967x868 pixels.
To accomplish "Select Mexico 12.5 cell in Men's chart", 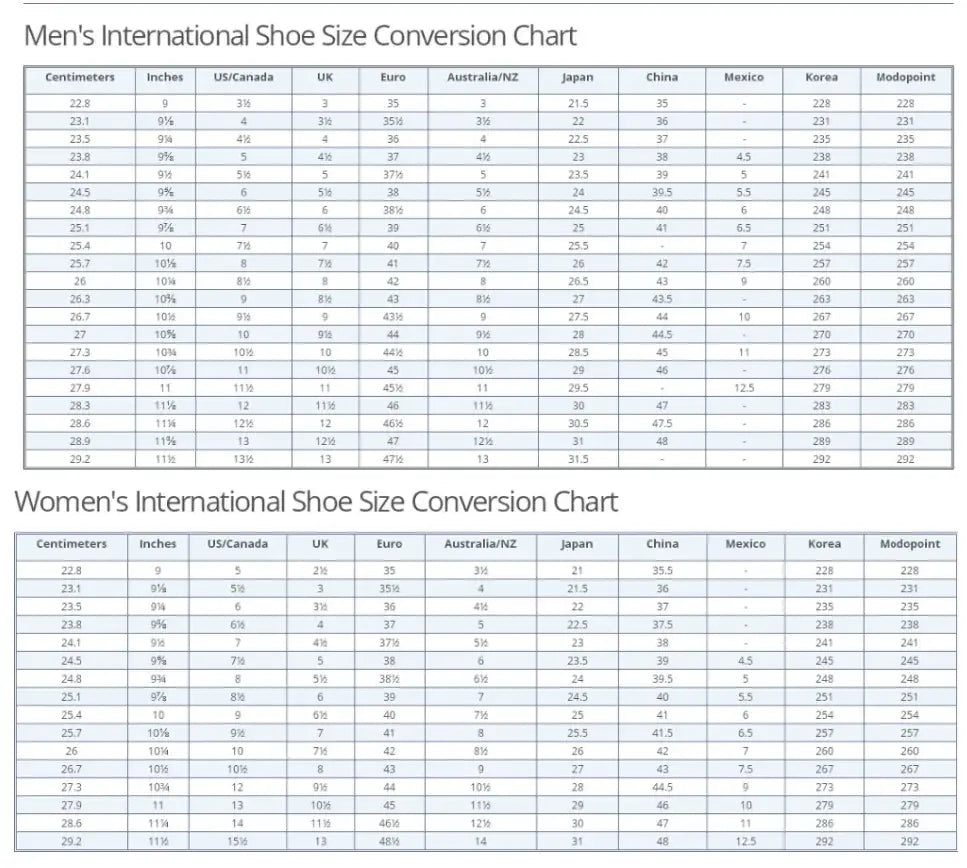I will tap(744, 389).
